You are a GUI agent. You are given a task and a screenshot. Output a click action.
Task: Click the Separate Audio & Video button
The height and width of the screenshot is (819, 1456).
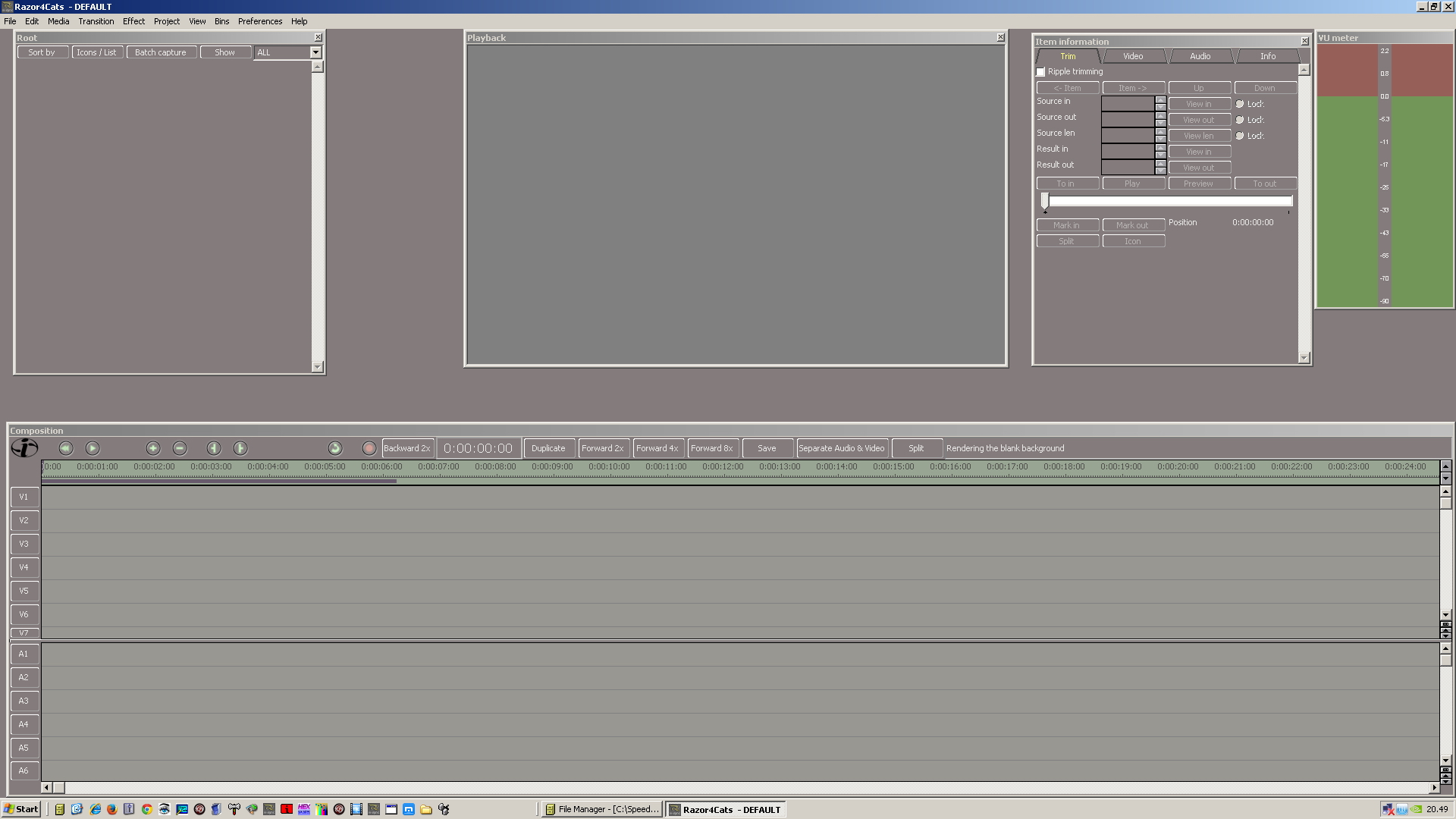(x=841, y=448)
